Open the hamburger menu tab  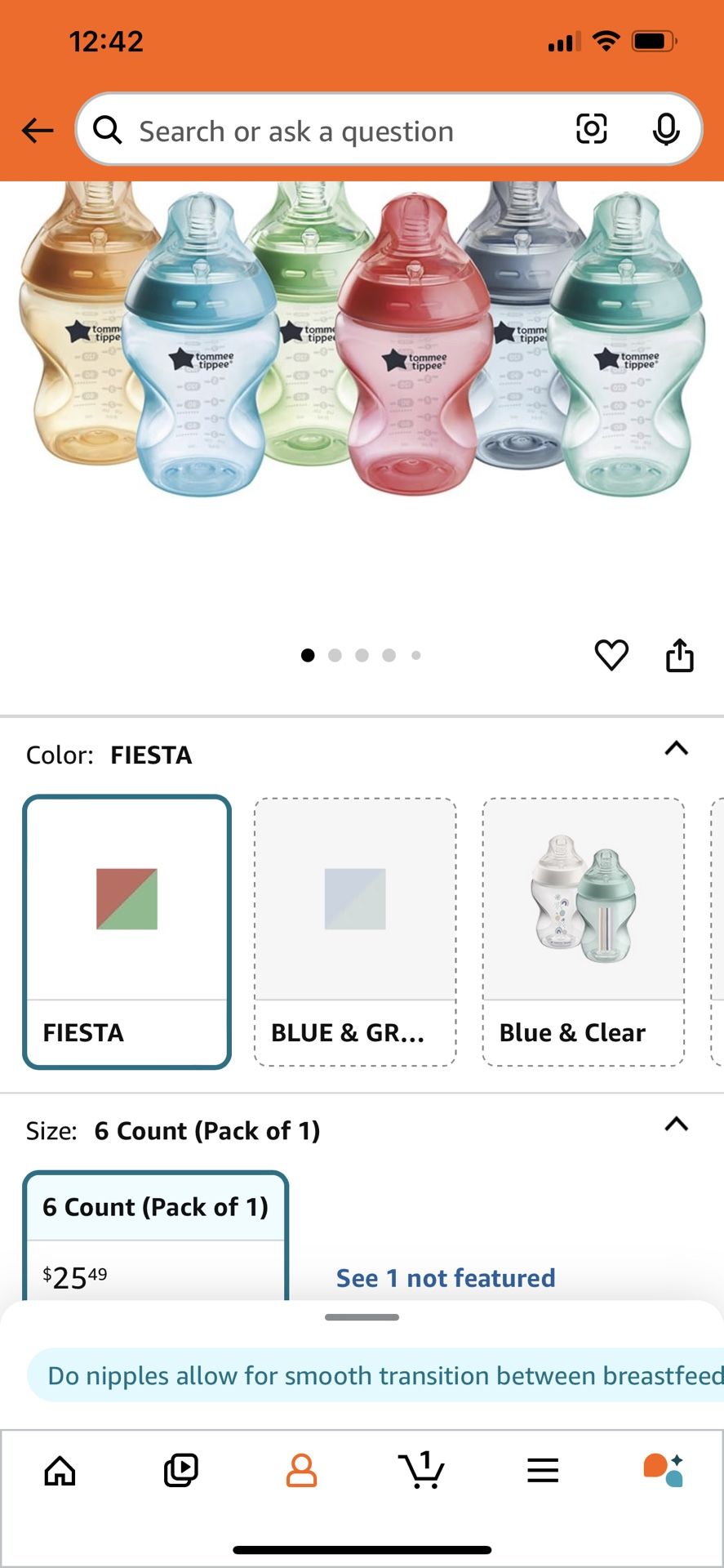pyautogui.click(x=543, y=1471)
